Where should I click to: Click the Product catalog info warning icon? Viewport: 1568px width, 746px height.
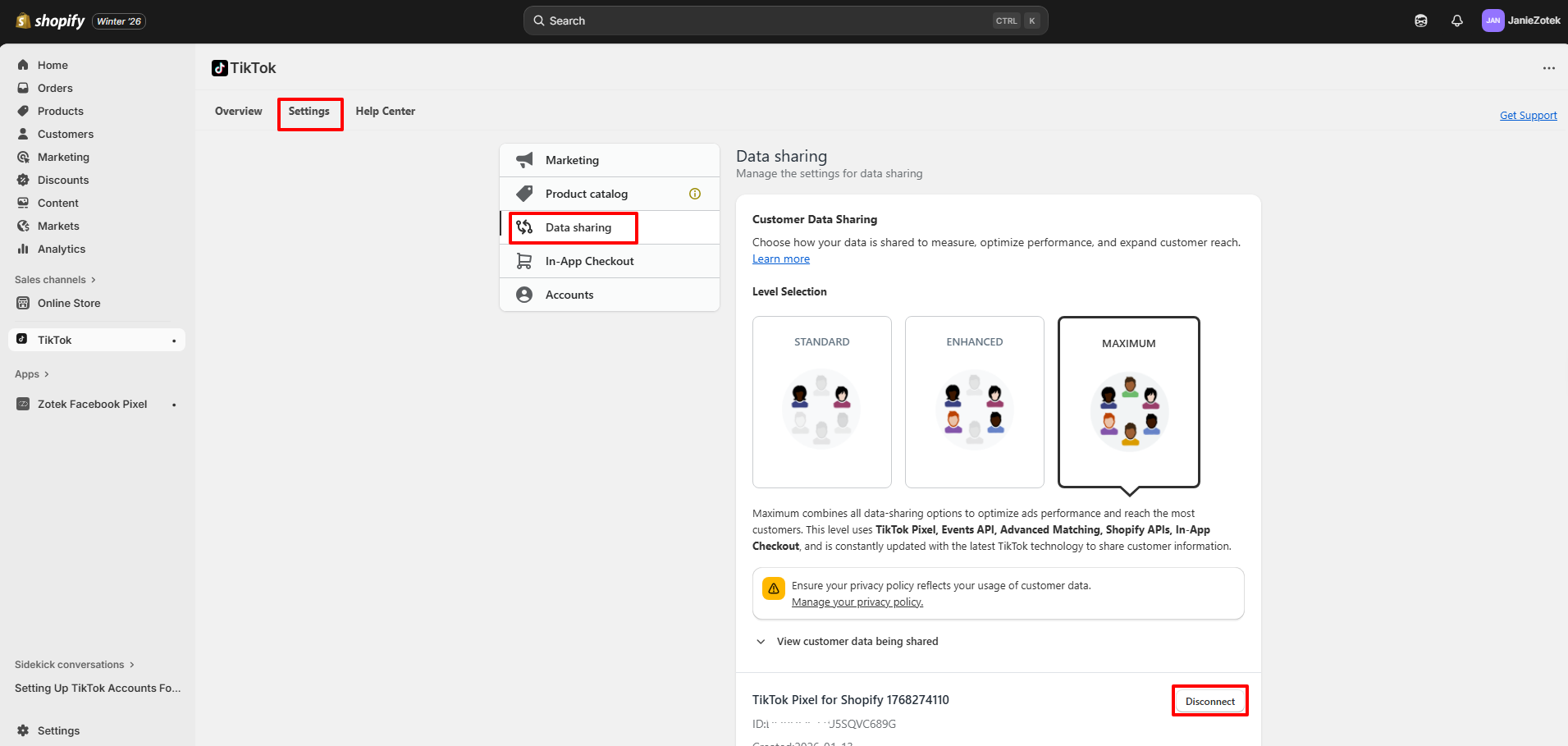click(x=695, y=194)
